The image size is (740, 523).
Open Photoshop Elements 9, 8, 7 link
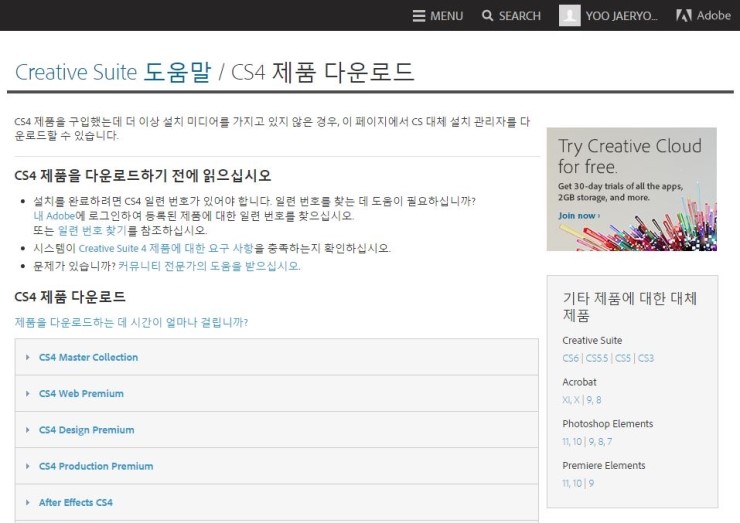[600, 442]
